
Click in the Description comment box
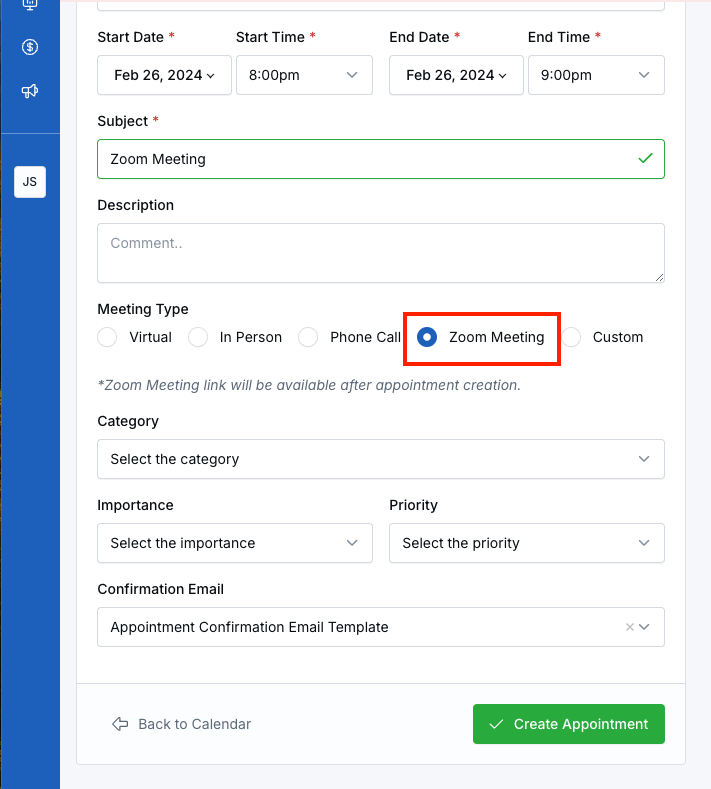pos(381,253)
